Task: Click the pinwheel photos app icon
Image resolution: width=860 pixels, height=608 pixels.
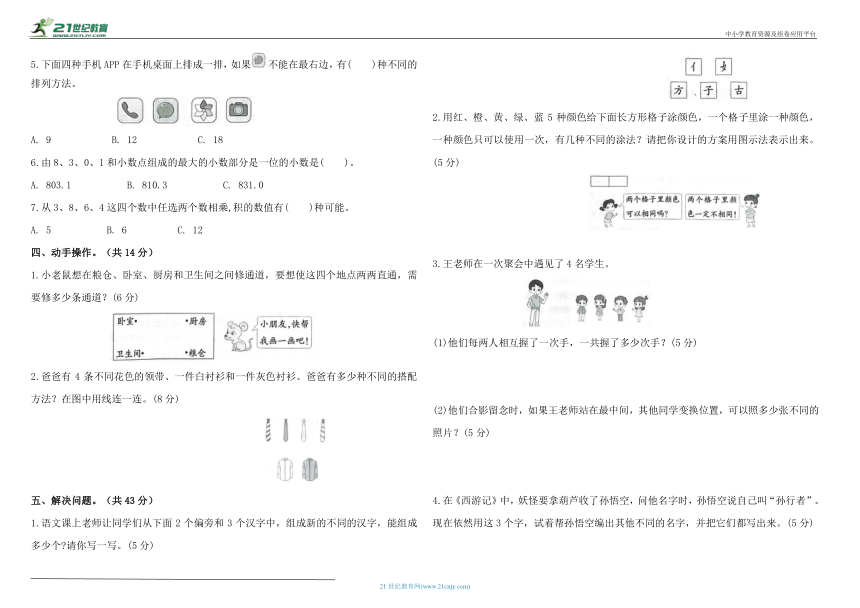Action: click(203, 110)
